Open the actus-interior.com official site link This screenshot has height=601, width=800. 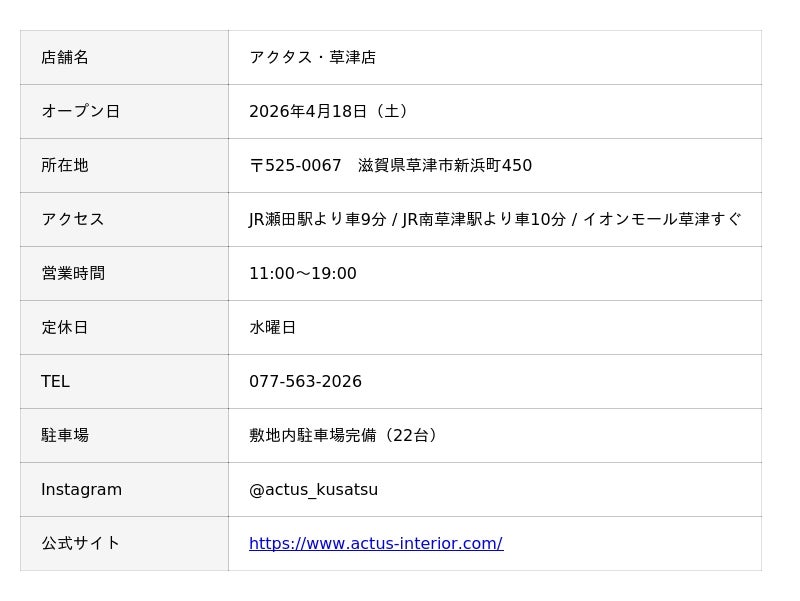(375, 544)
